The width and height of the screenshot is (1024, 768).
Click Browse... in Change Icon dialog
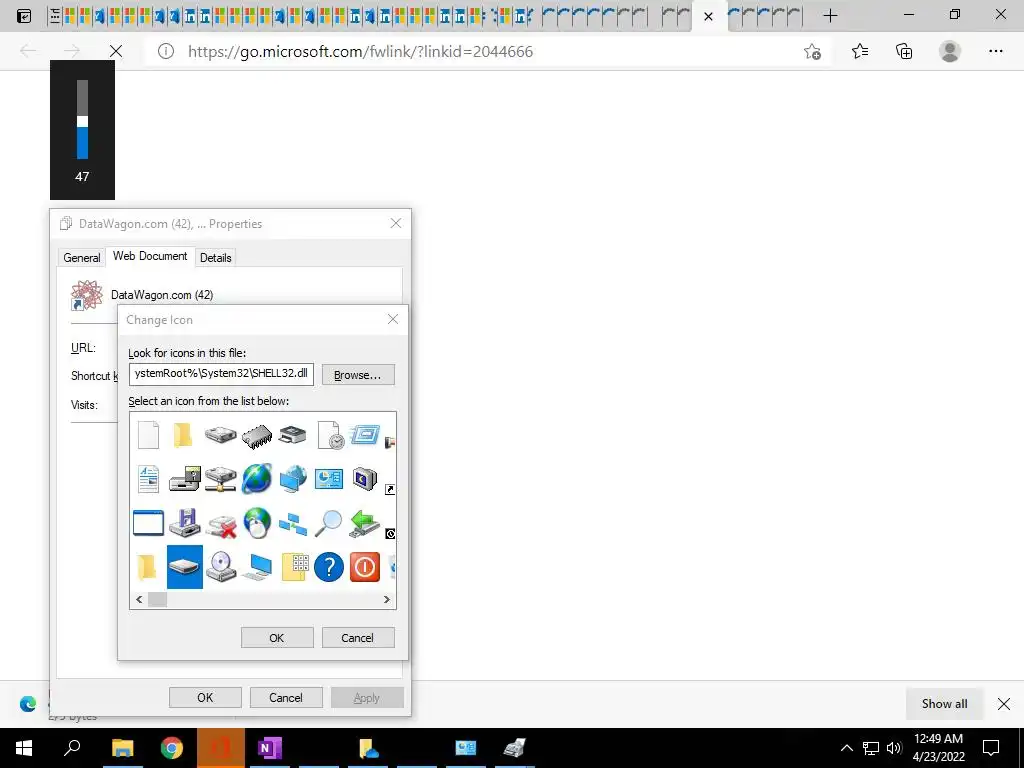[x=358, y=375]
